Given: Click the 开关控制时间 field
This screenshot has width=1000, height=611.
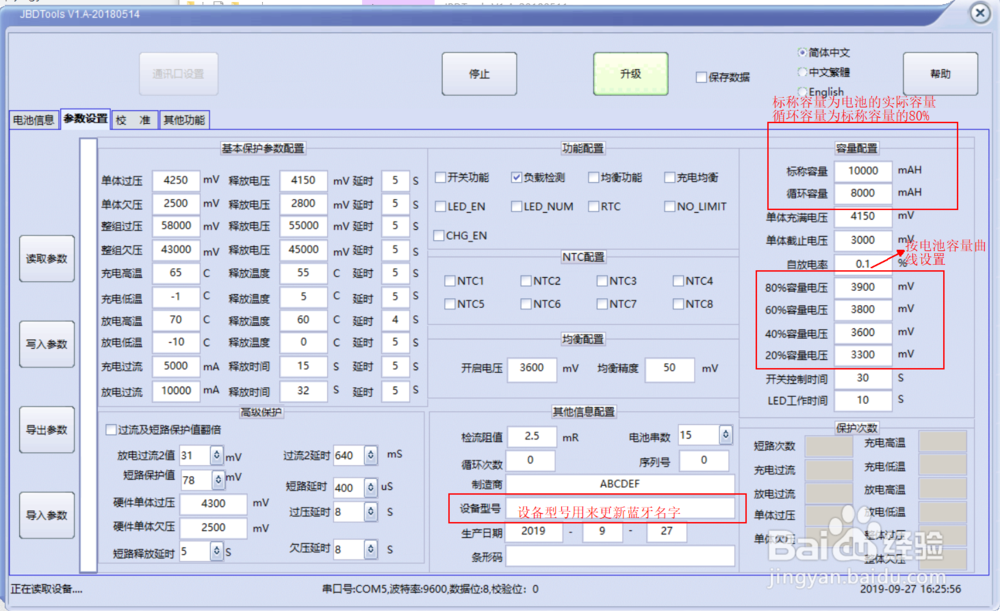Looking at the screenshot, I should 863,378.
